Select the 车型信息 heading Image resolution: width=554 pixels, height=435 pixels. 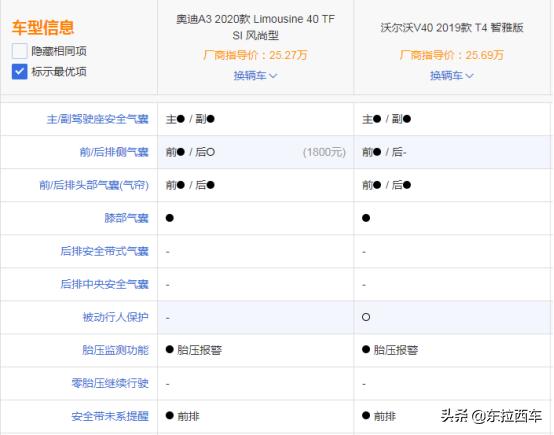coord(43,28)
